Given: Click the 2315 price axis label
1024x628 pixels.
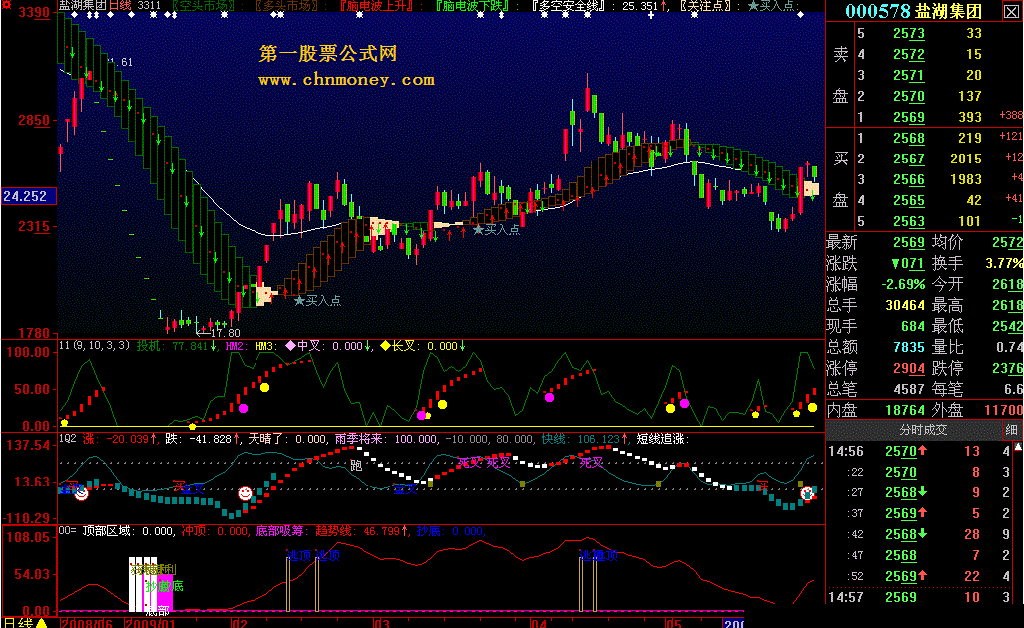Looking at the screenshot, I should 34,227.
